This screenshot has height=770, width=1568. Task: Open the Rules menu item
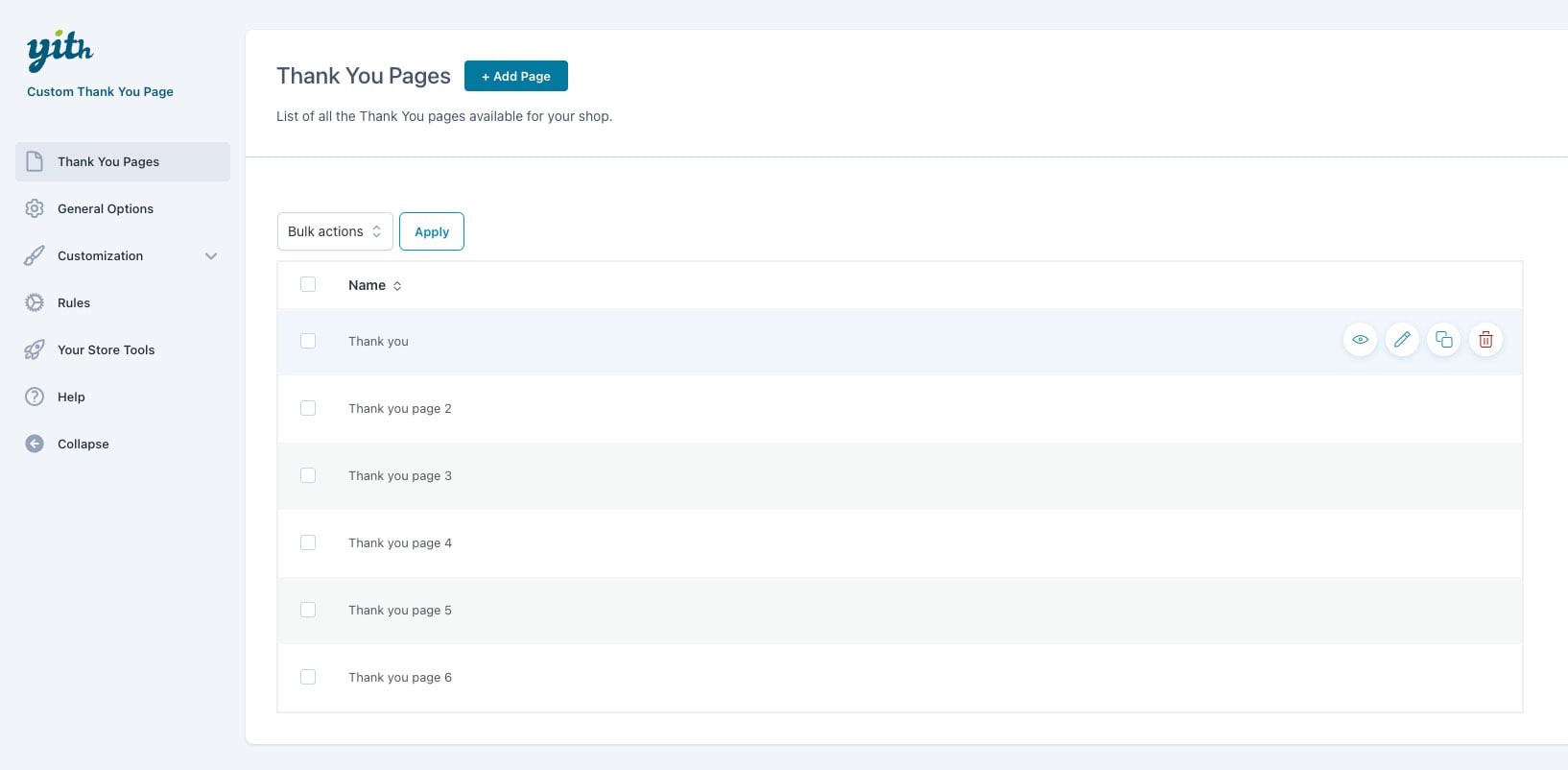pos(74,302)
